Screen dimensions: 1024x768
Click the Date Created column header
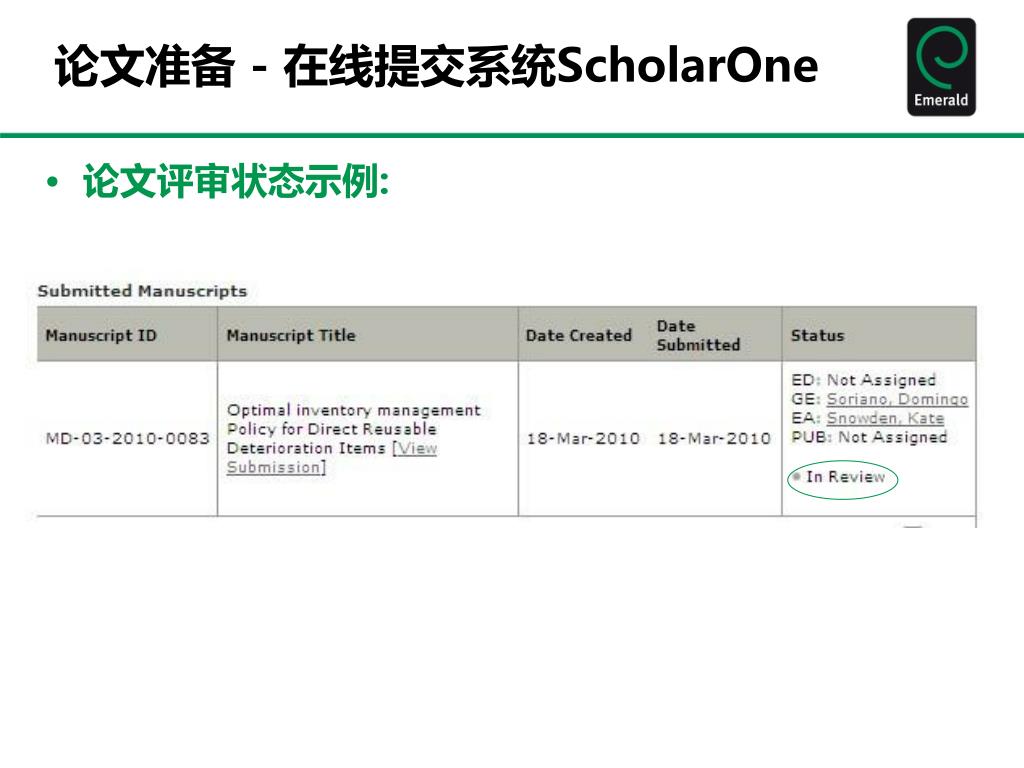pos(579,336)
